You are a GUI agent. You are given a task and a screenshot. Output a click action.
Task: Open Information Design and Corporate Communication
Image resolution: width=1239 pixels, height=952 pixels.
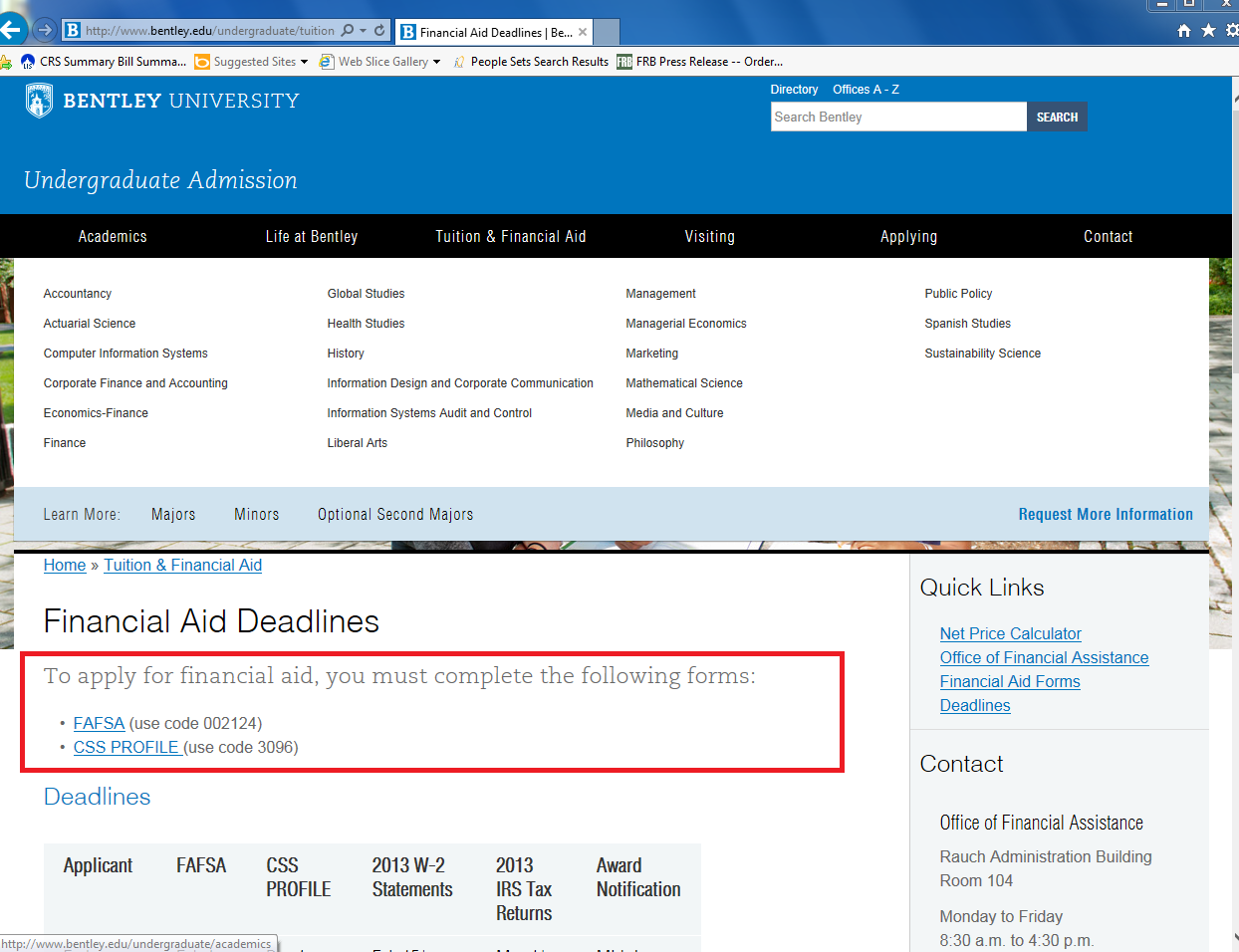coord(460,383)
